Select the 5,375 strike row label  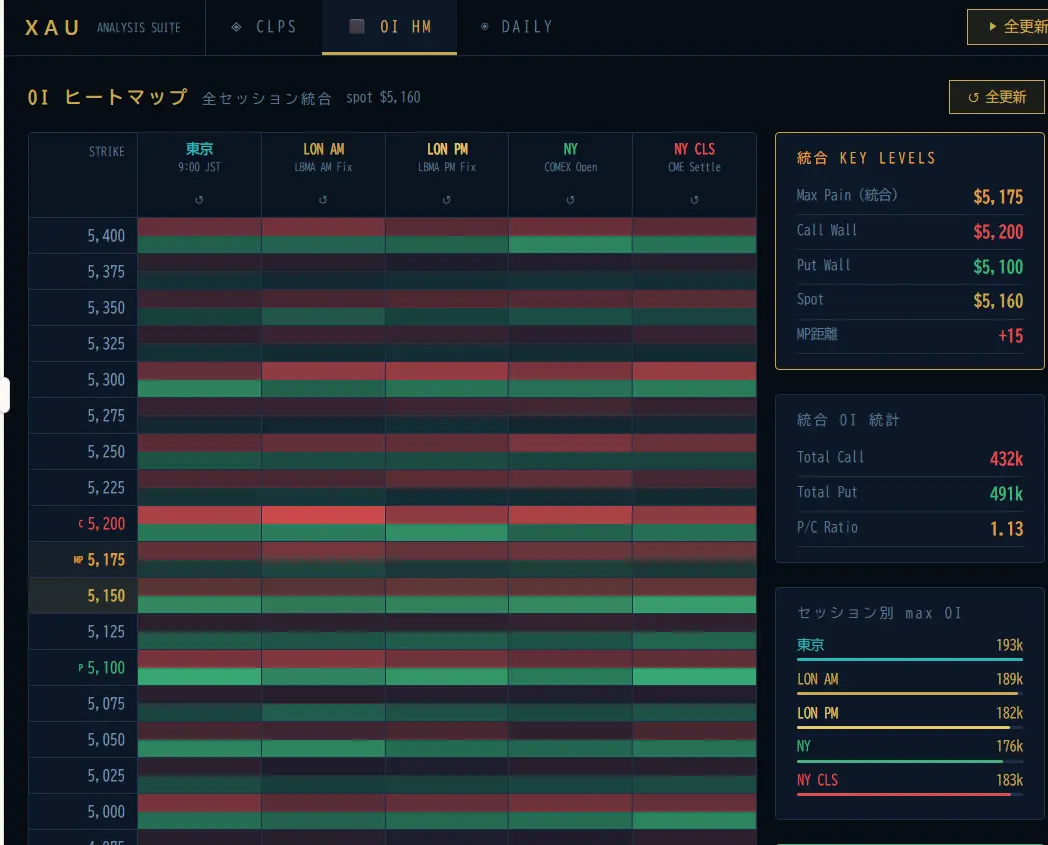(x=106, y=271)
